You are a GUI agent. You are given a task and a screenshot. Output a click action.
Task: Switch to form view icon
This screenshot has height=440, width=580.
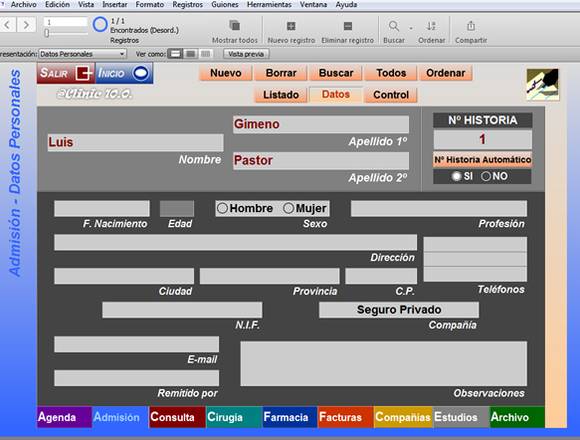click(175, 54)
